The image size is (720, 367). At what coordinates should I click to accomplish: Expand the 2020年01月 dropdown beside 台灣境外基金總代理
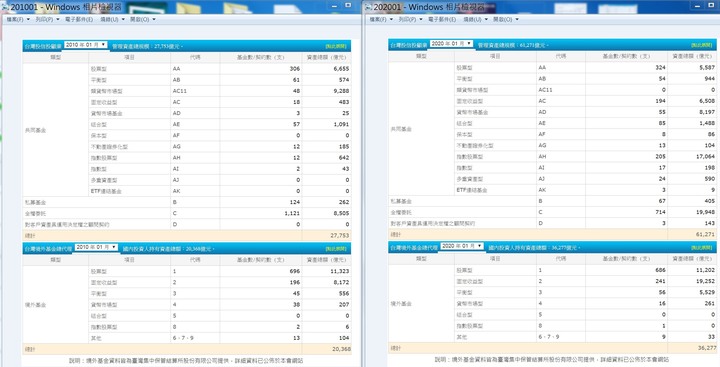pyautogui.click(x=462, y=246)
